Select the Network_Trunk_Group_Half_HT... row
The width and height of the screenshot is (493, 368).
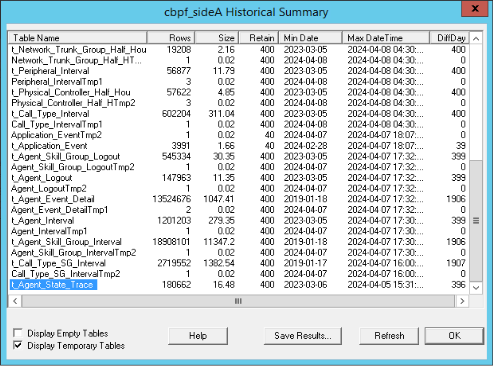[x=239, y=60]
